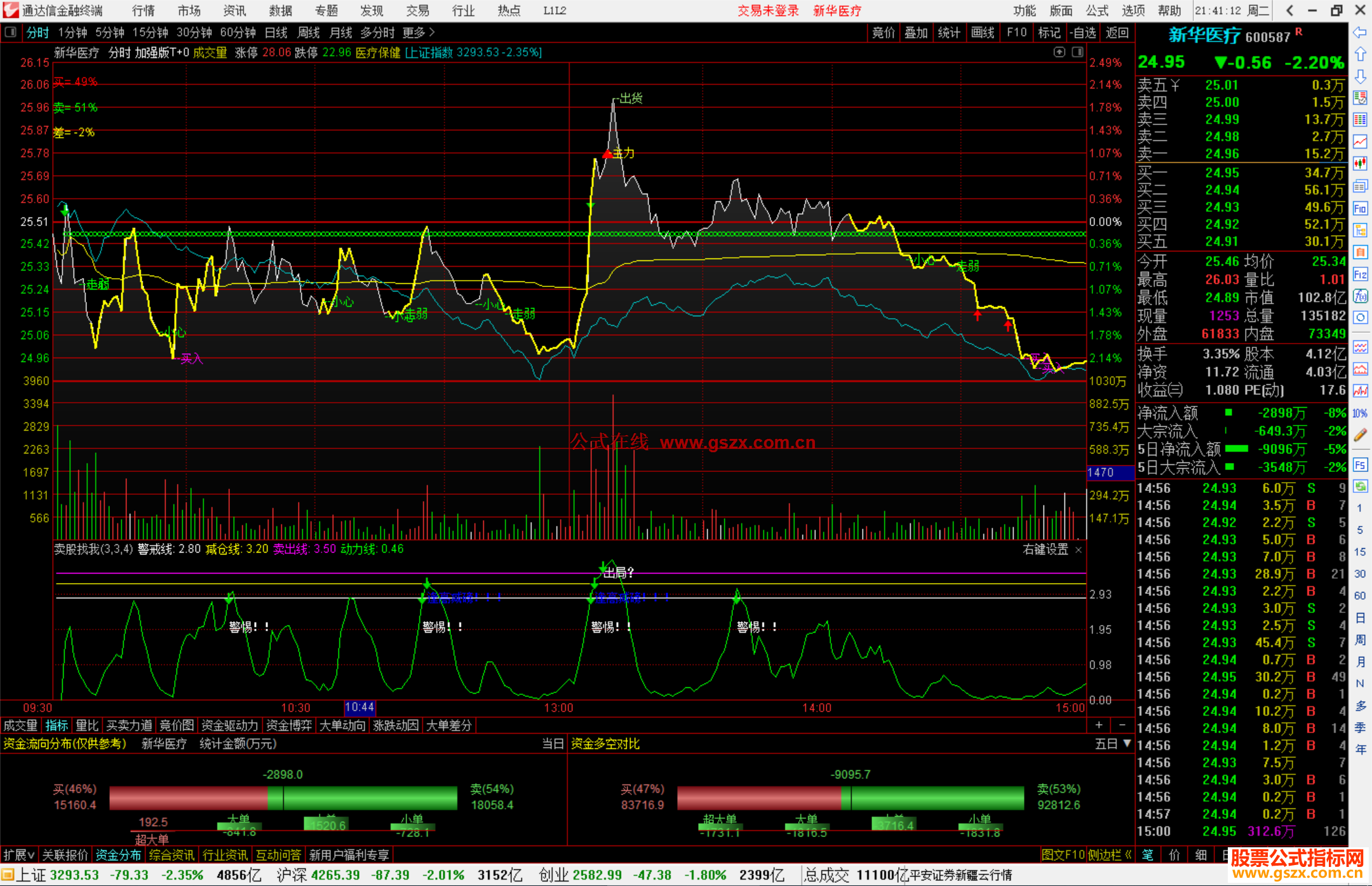Open the colored quote table icon
The image size is (1372, 886).
[x=1360, y=120]
